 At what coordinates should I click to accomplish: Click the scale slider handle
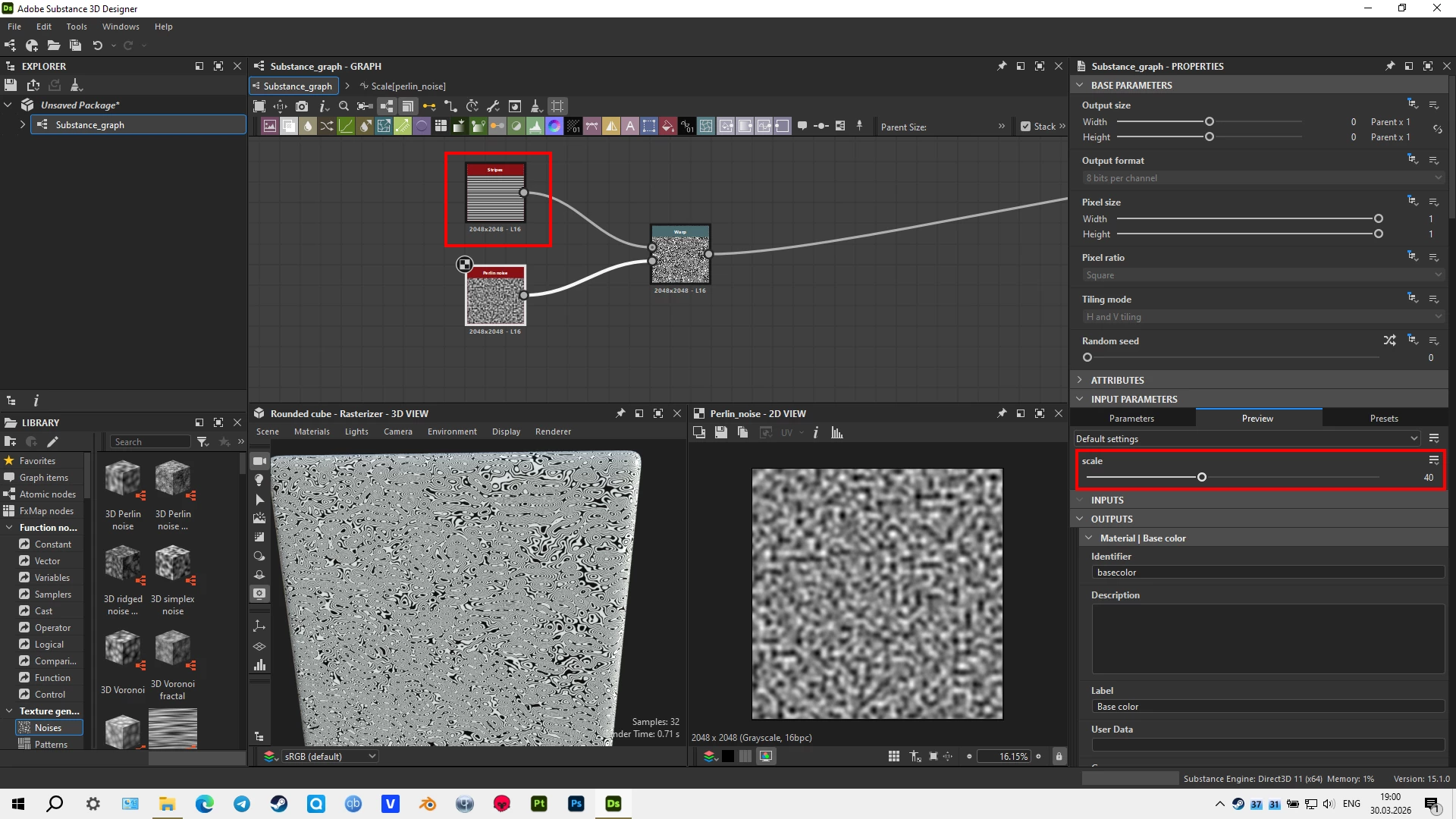click(x=1201, y=477)
